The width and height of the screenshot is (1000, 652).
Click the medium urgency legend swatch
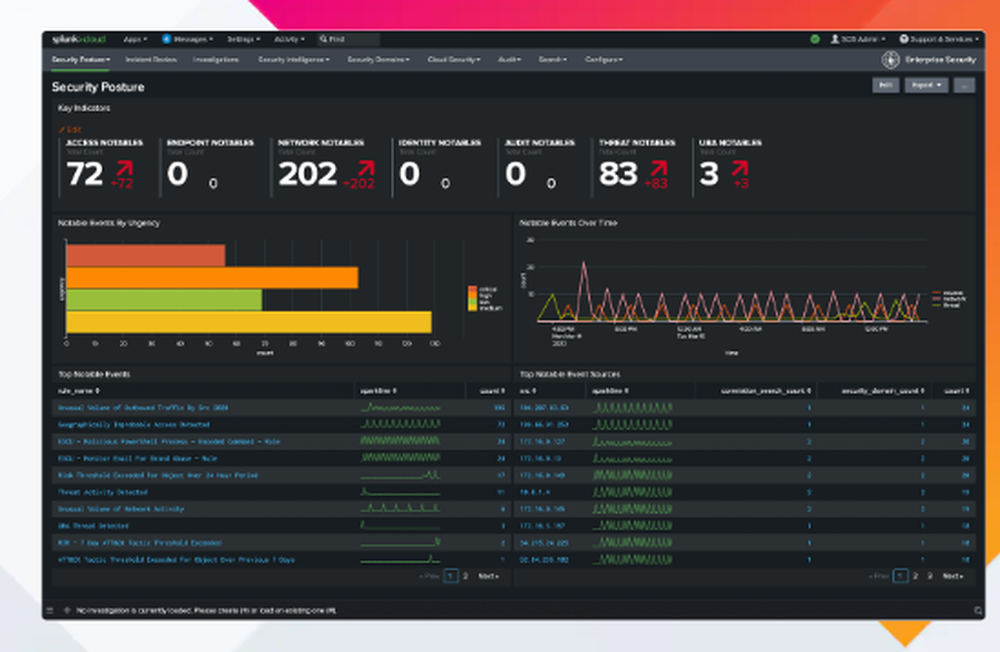473,308
